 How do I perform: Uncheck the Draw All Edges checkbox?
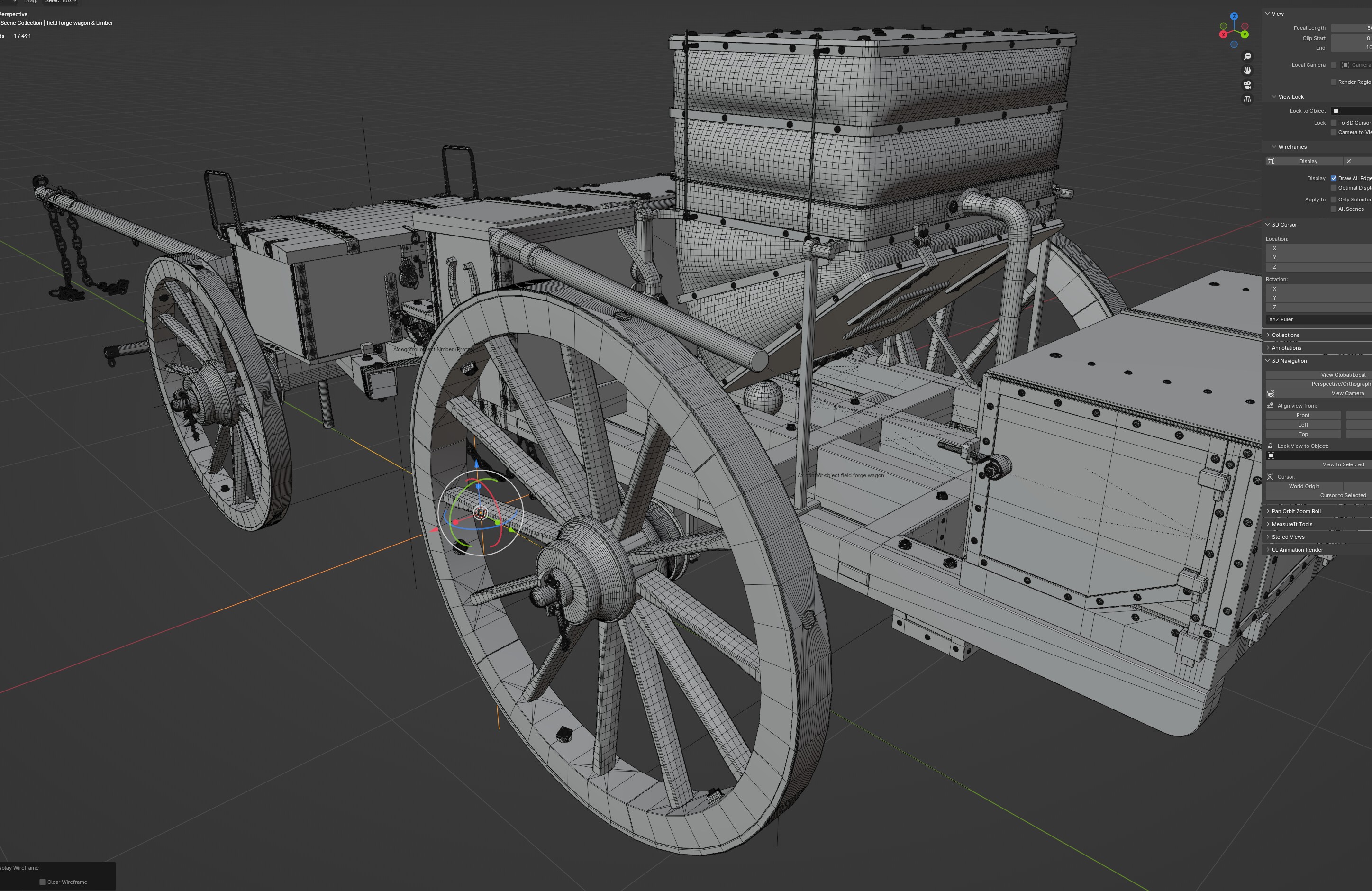[x=1334, y=178]
